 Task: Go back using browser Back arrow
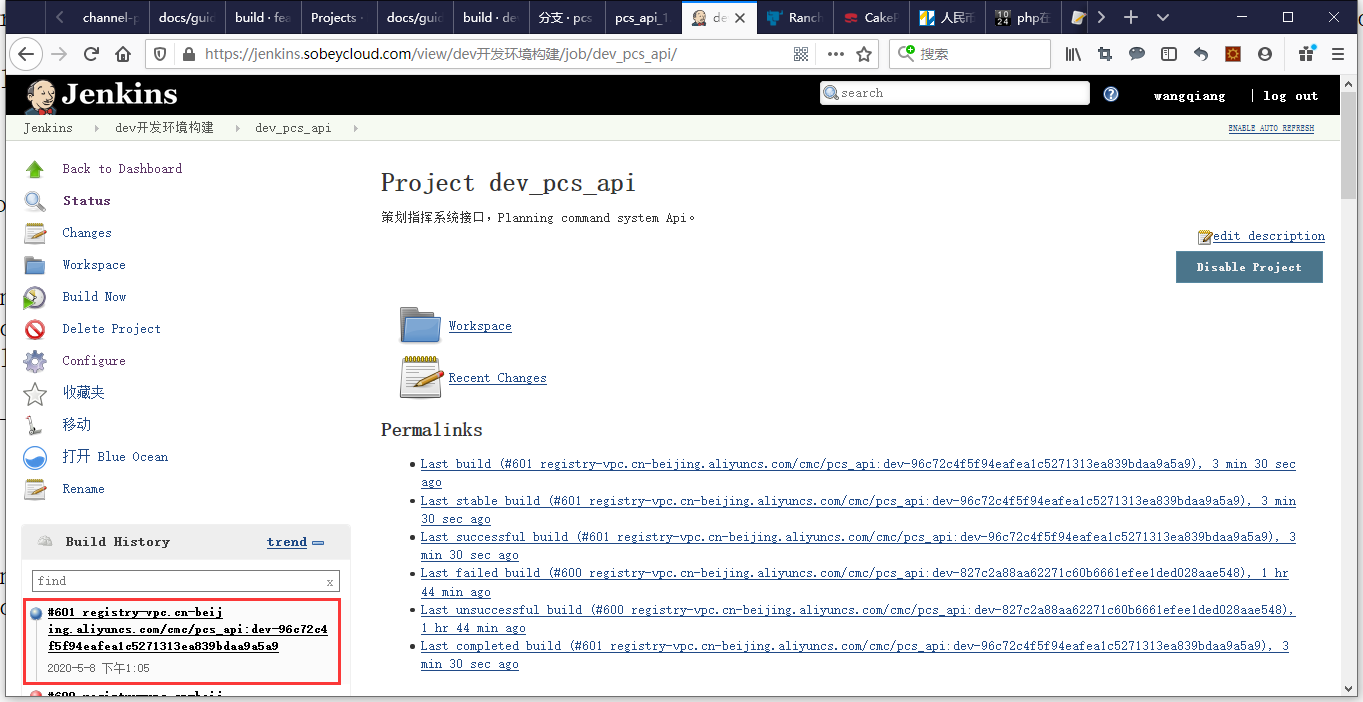[x=26, y=54]
